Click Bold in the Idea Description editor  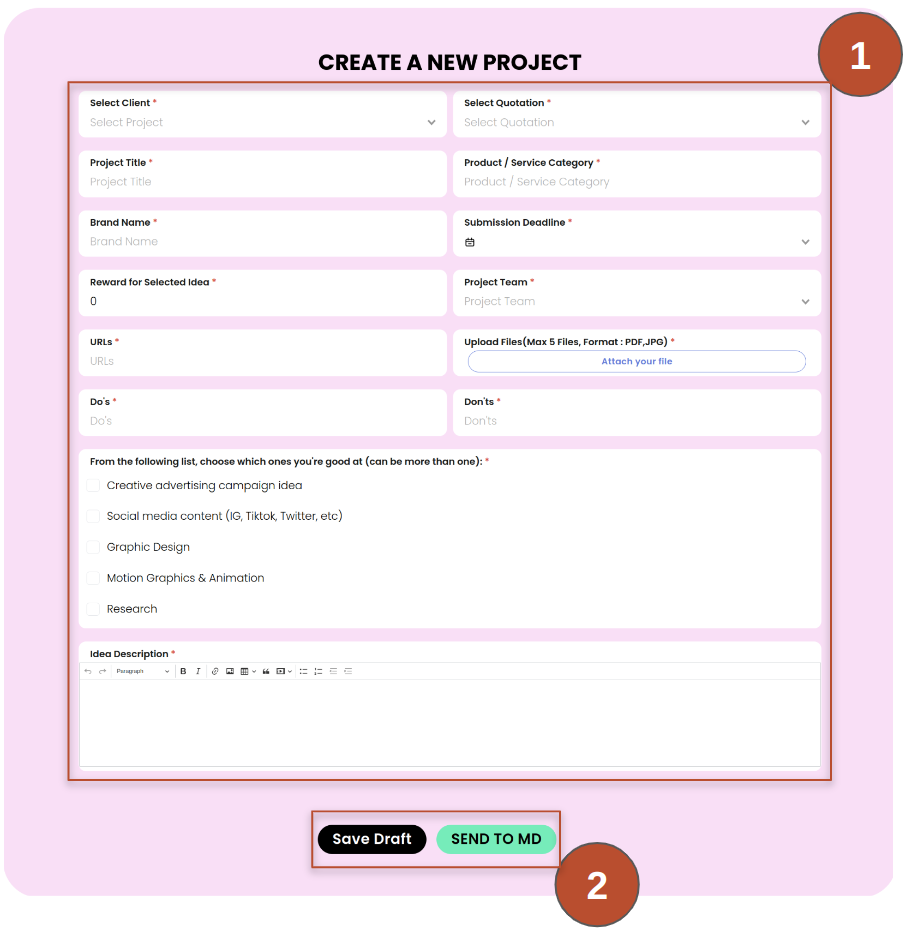point(183,671)
